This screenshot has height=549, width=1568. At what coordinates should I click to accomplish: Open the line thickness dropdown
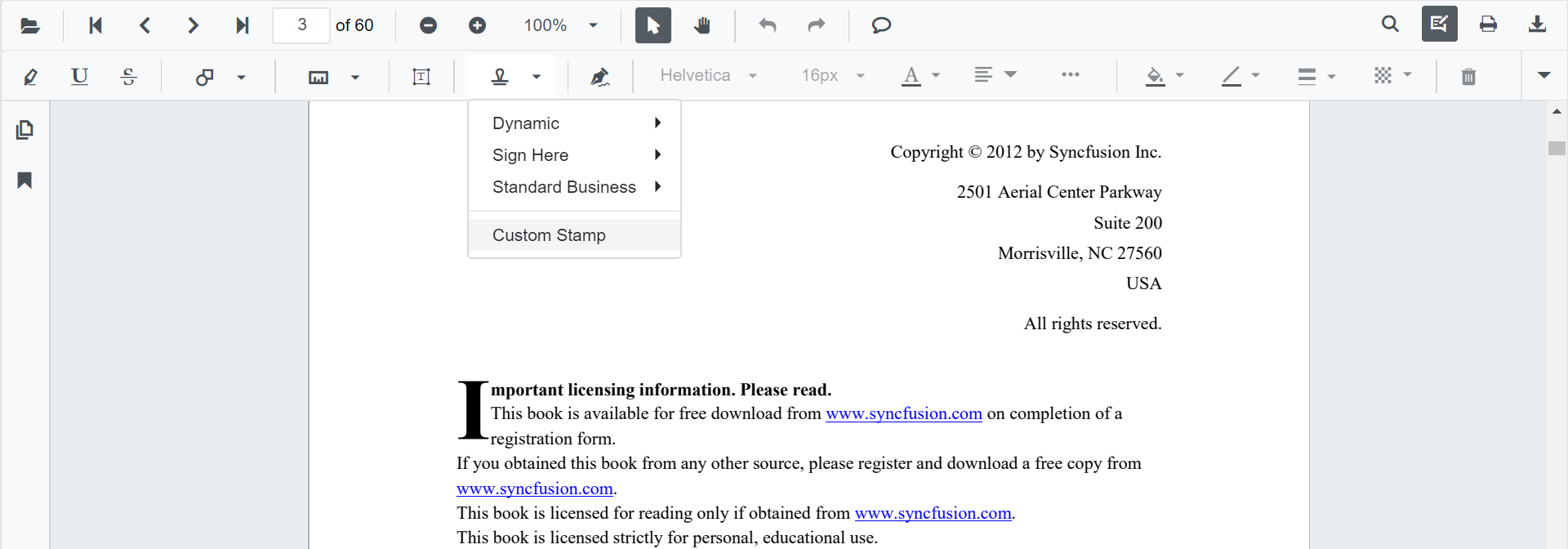click(x=1316, y=76)
